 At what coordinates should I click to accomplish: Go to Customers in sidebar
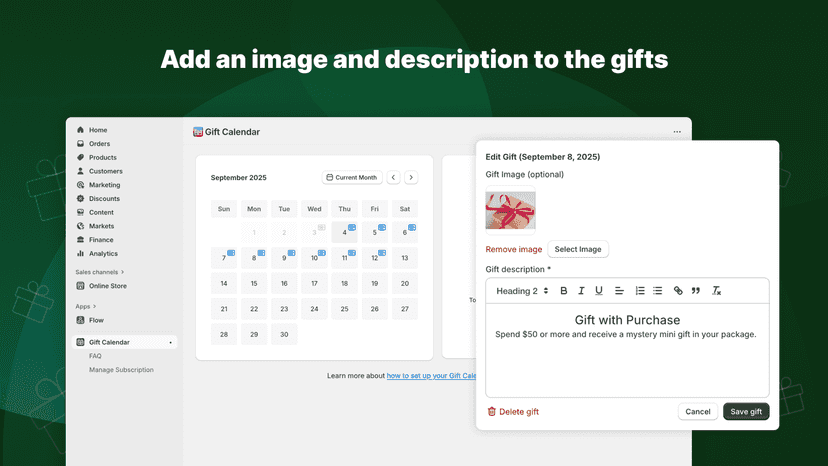click(106, 171)
